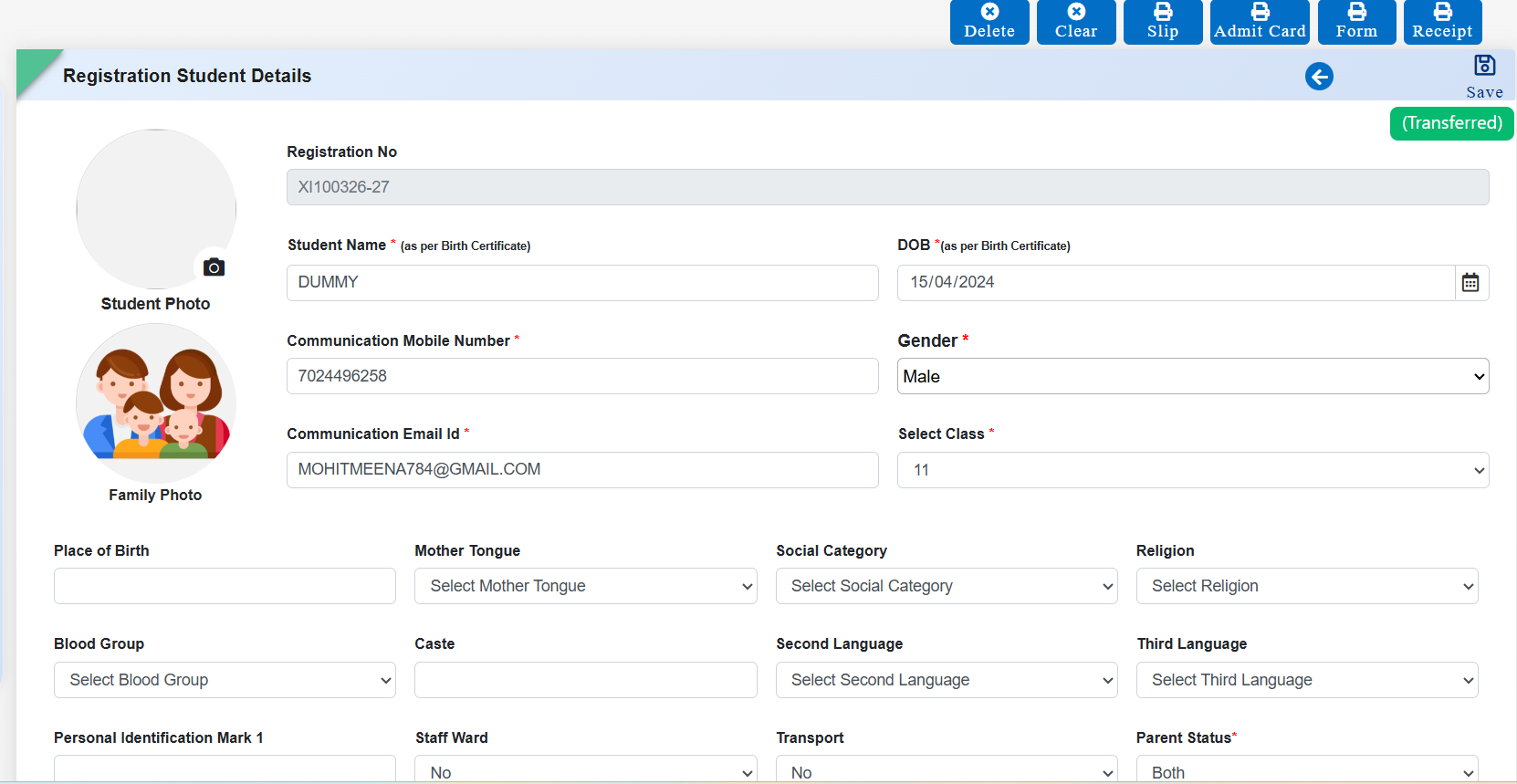1517x784 pixels.
Task: Click the Family Photo thumbnail
Action: point(156,403)
